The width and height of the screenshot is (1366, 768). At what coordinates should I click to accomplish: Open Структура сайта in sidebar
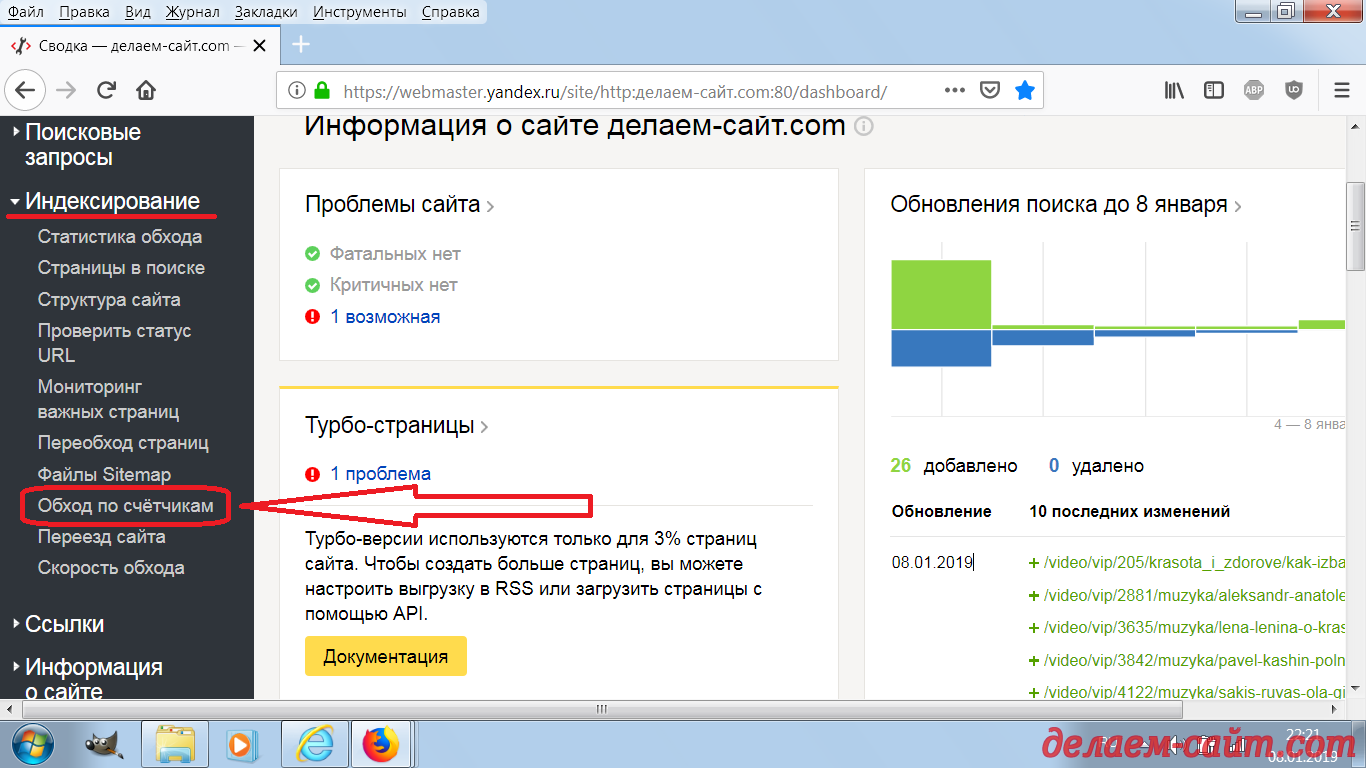click(x=109, y=300)
